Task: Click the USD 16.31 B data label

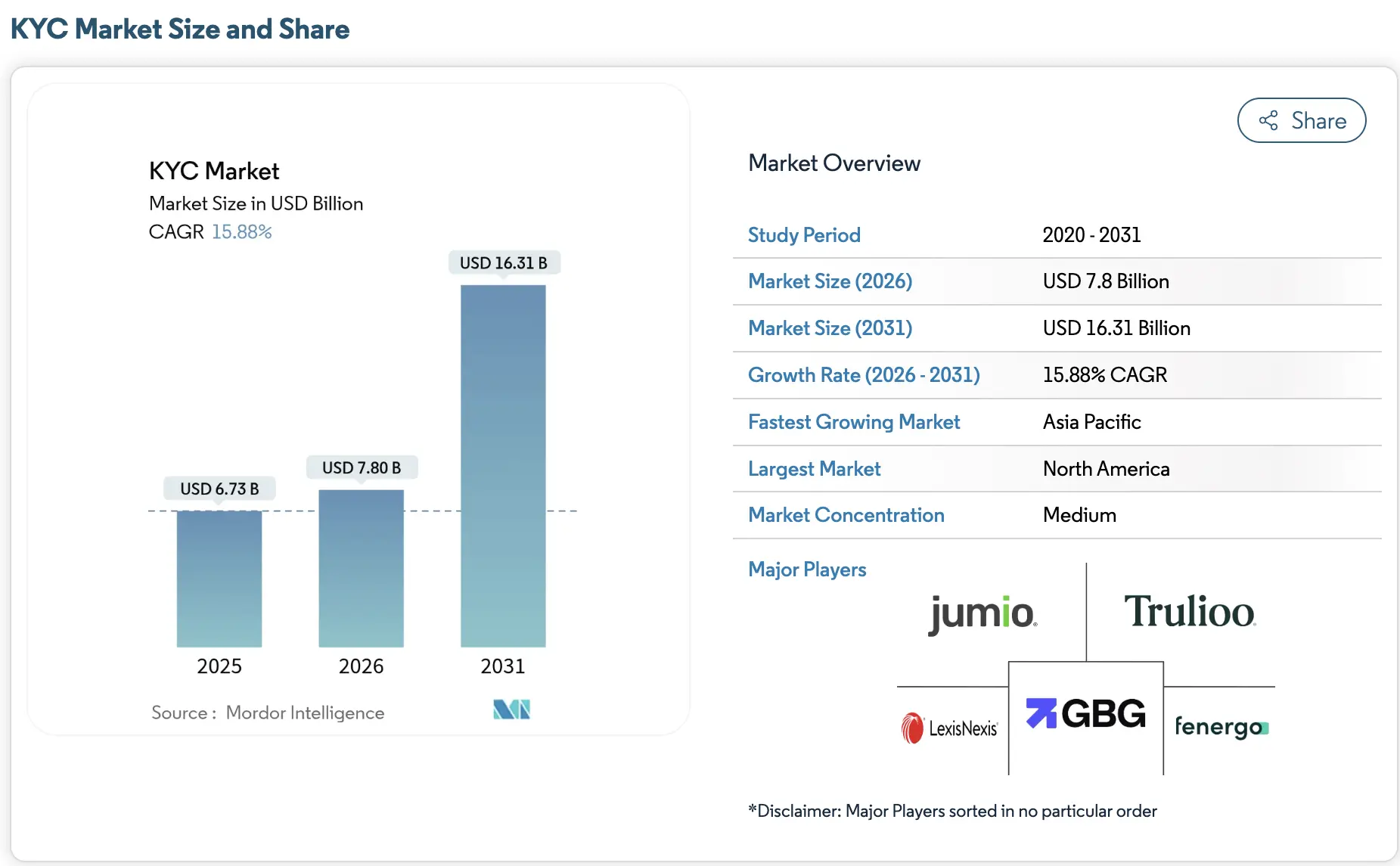Action: point(504,262)
